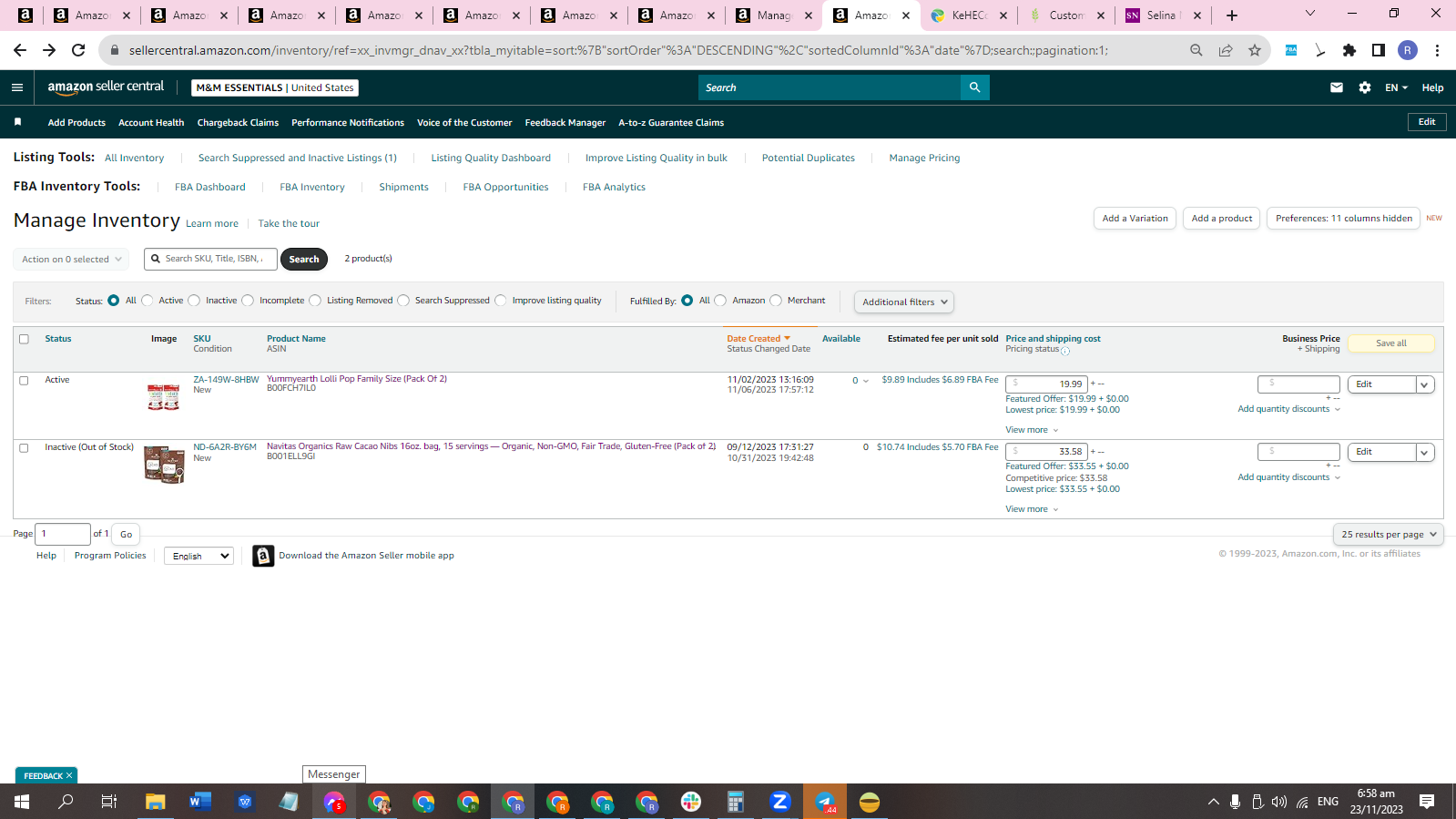Click the Amazon Seller Central logo
This screenshot has width=1456, height=819.
click(x=106, y=87)
